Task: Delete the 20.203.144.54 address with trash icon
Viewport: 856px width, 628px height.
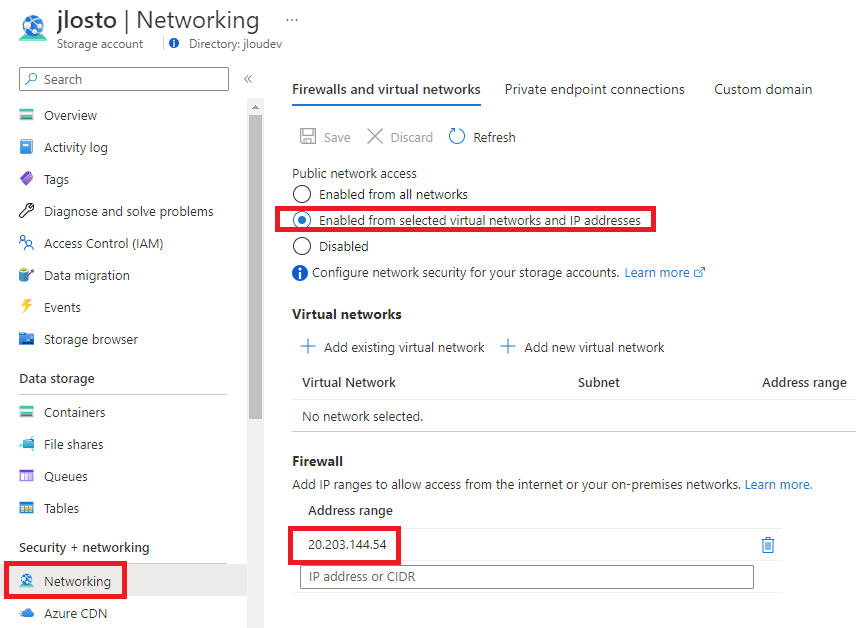Action: point(768,545)
